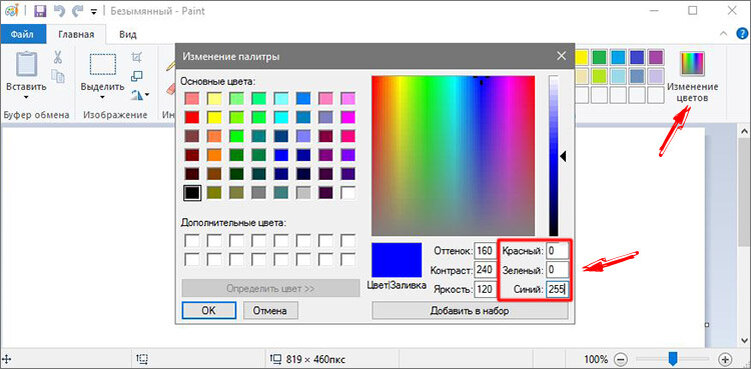Select the orange basic color swatch
751x369 pixels.
click(214, 154)
